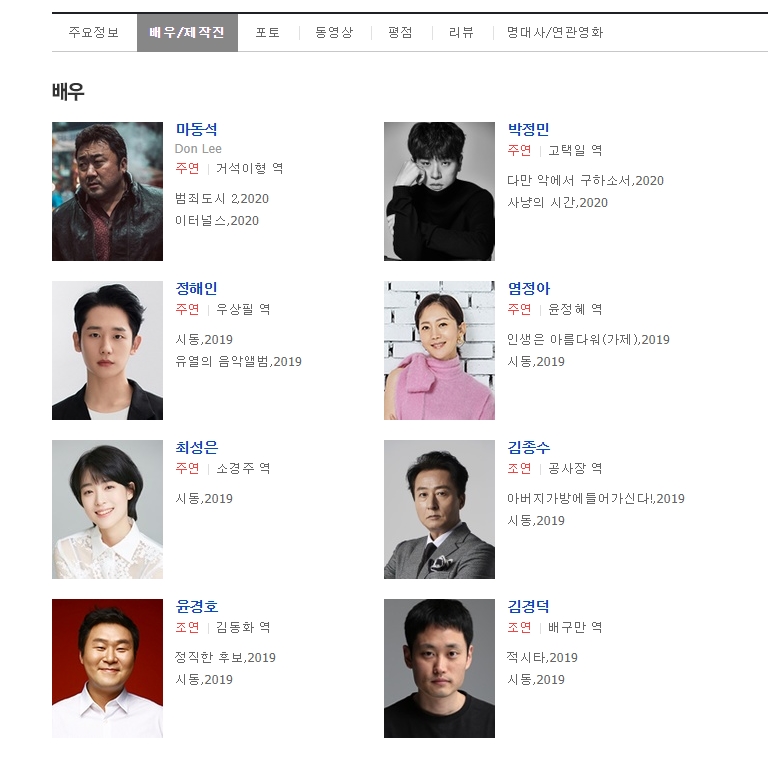
Task: Open 박정민 black-and-white portrait thumbnail
Action: pyautogui.click(x=439, y=192)
